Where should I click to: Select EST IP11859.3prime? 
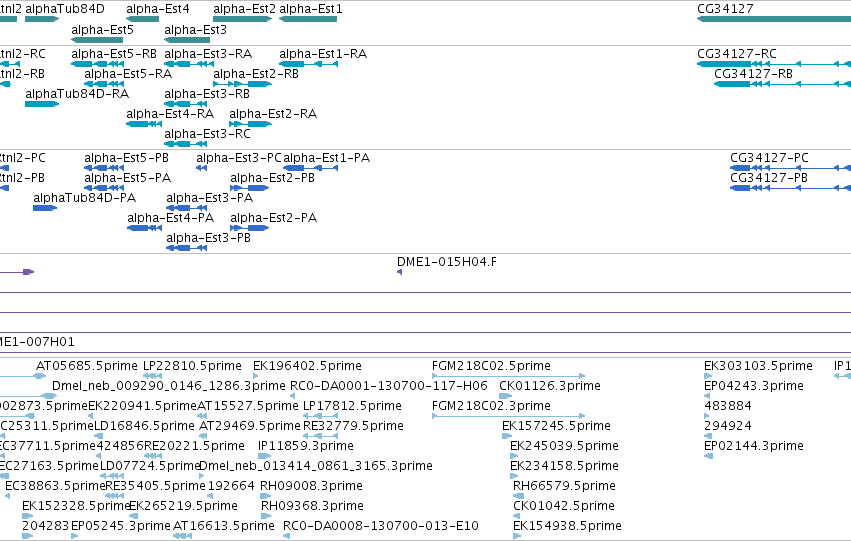pyautogui.click(x=265, y=456)
